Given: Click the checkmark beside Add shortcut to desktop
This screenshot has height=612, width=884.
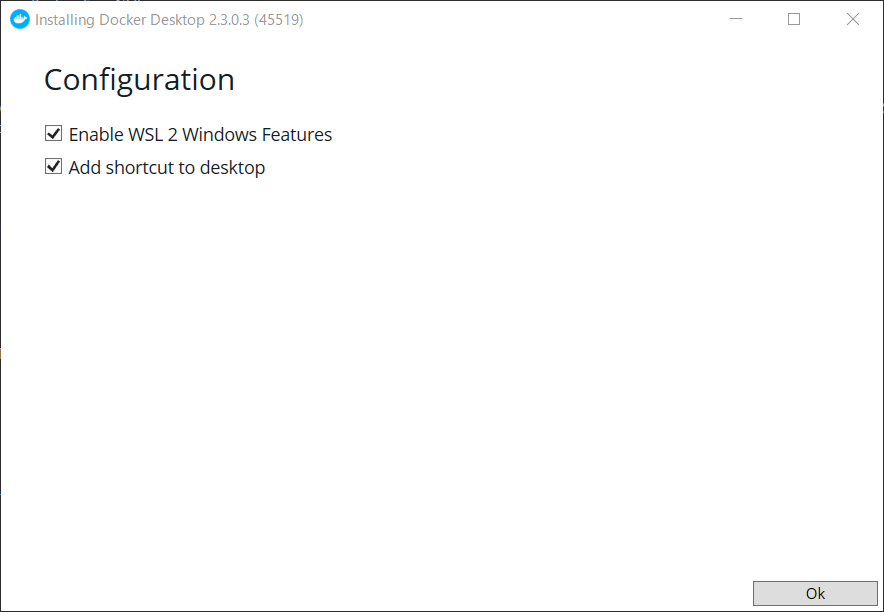Looking at the screenshot, I should [54, 167].
